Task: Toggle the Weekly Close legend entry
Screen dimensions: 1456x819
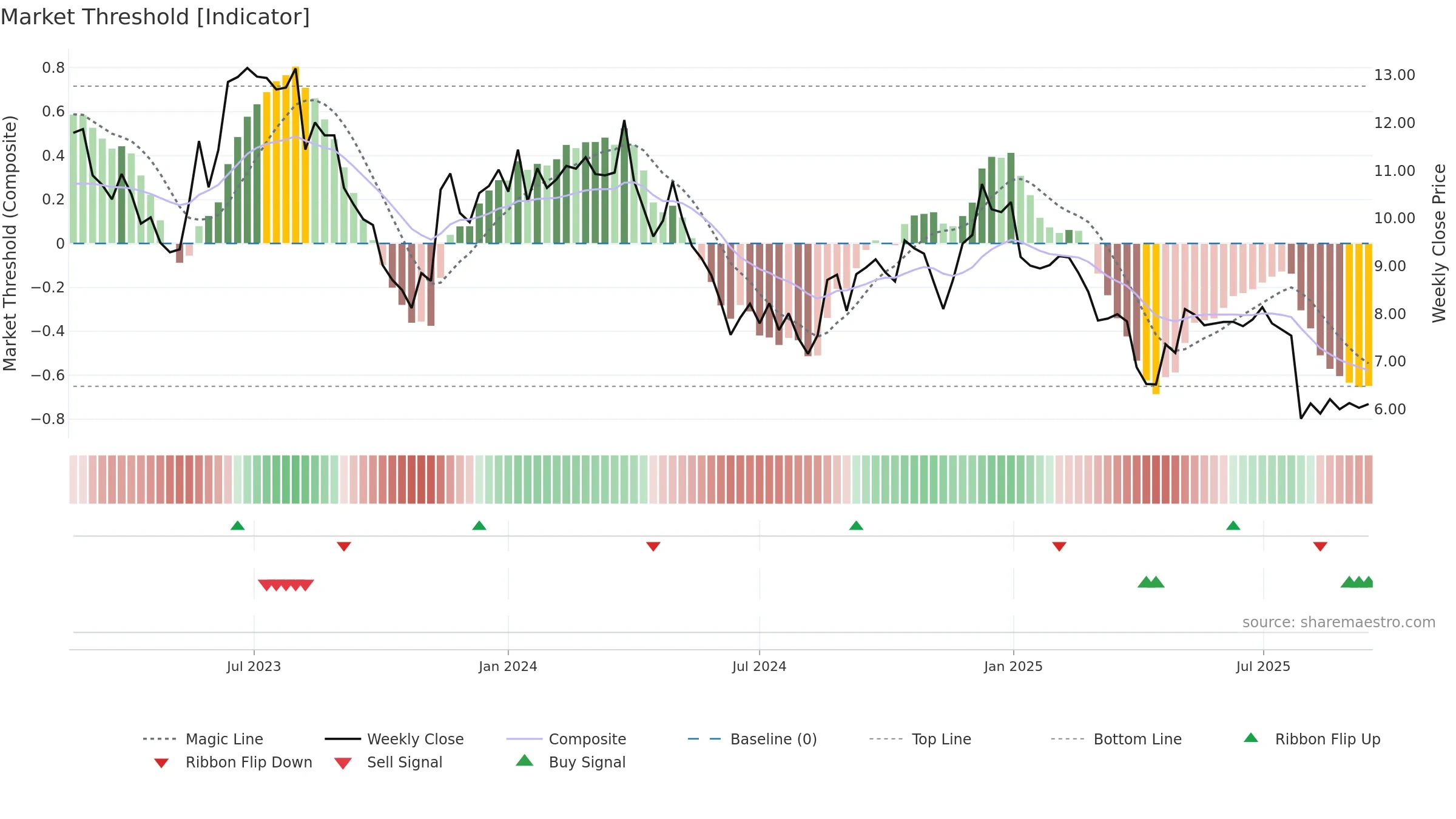Action: [x=394, y=739]
